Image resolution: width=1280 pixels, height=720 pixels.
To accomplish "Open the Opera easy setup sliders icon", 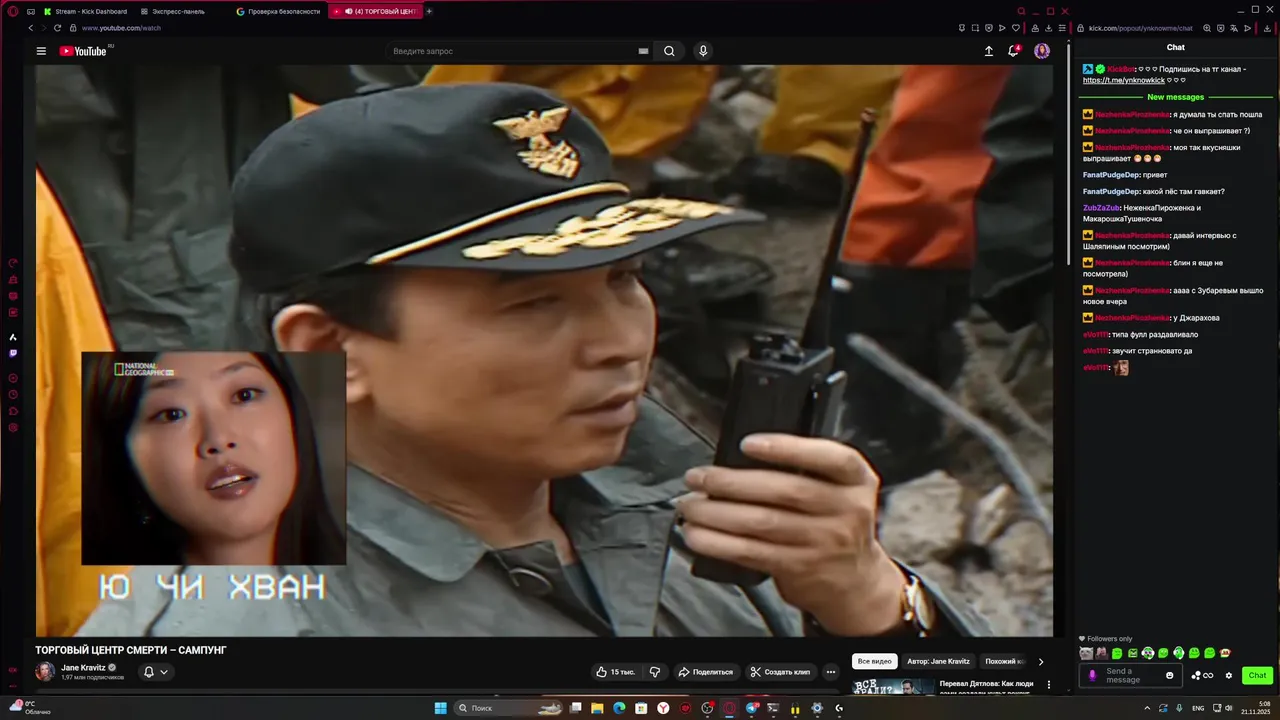I will click(1062, 28).
